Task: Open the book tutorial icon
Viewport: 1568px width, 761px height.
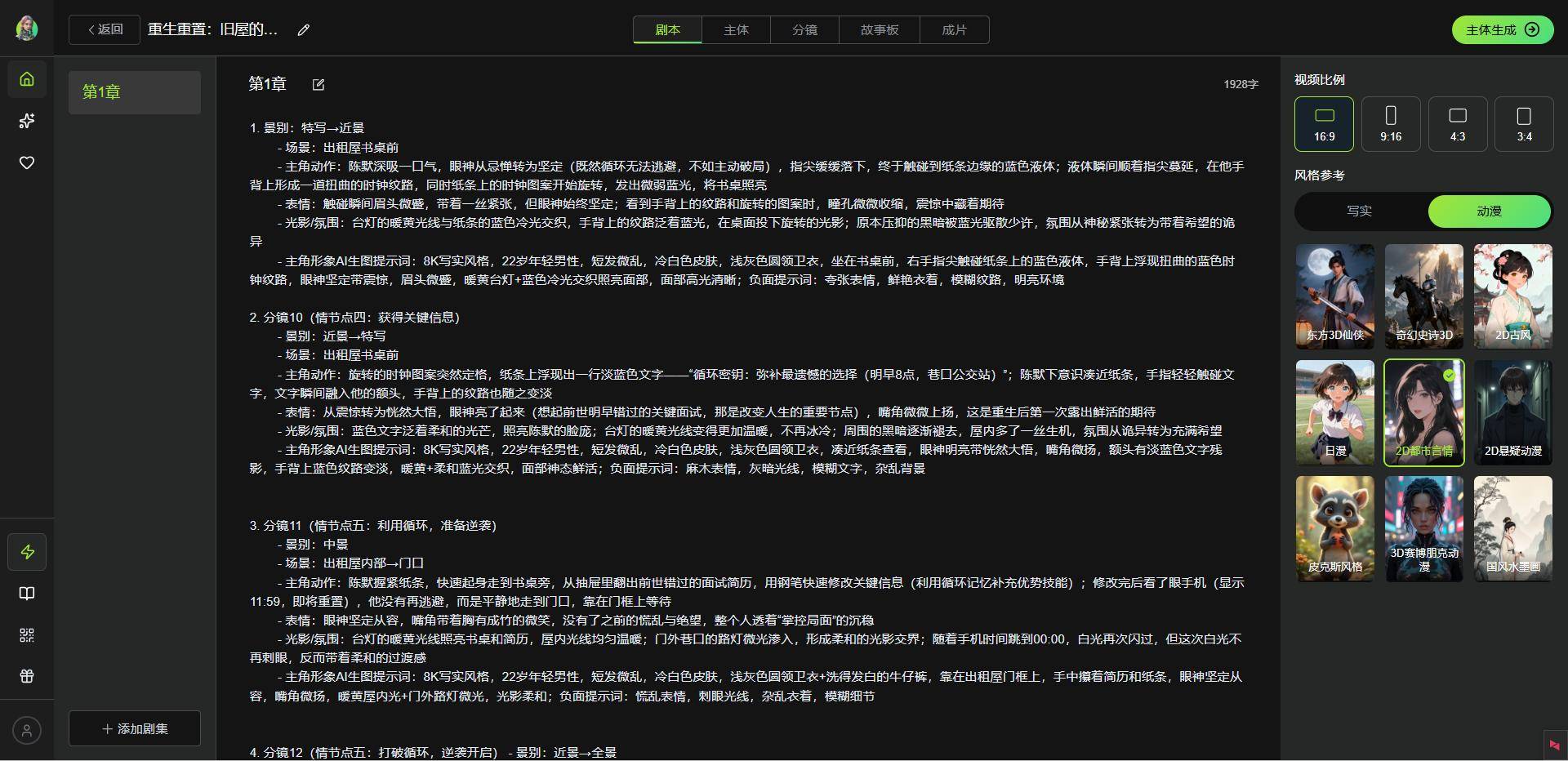Action: coord(27,594)
